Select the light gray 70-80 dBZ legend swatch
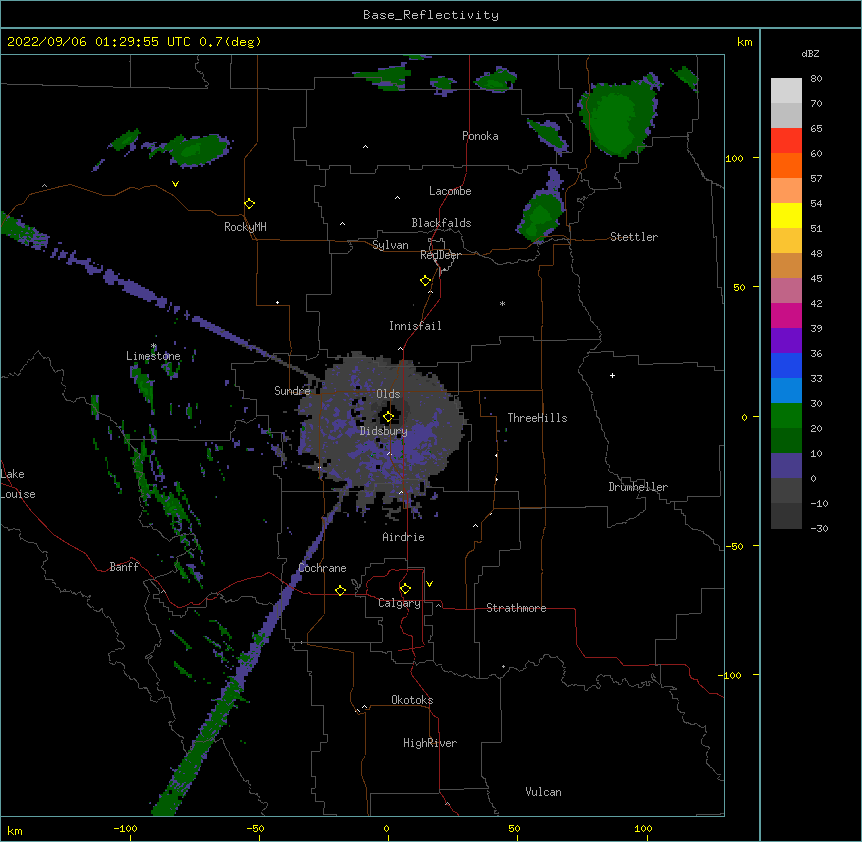The width and height of the screenshot is (862, 842). point(786,91)
